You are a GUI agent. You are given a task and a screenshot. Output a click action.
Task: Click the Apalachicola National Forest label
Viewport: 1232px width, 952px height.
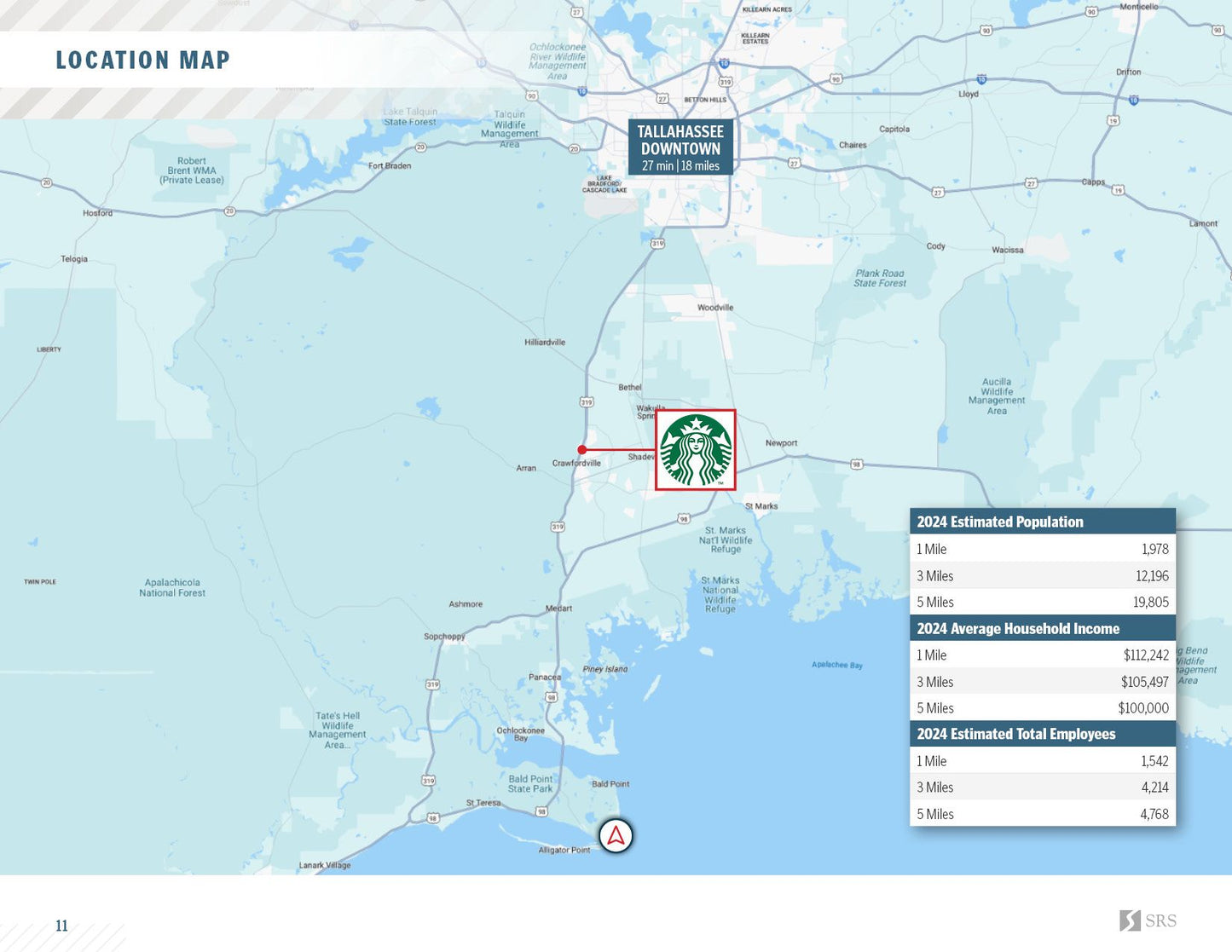click(172, 588)
